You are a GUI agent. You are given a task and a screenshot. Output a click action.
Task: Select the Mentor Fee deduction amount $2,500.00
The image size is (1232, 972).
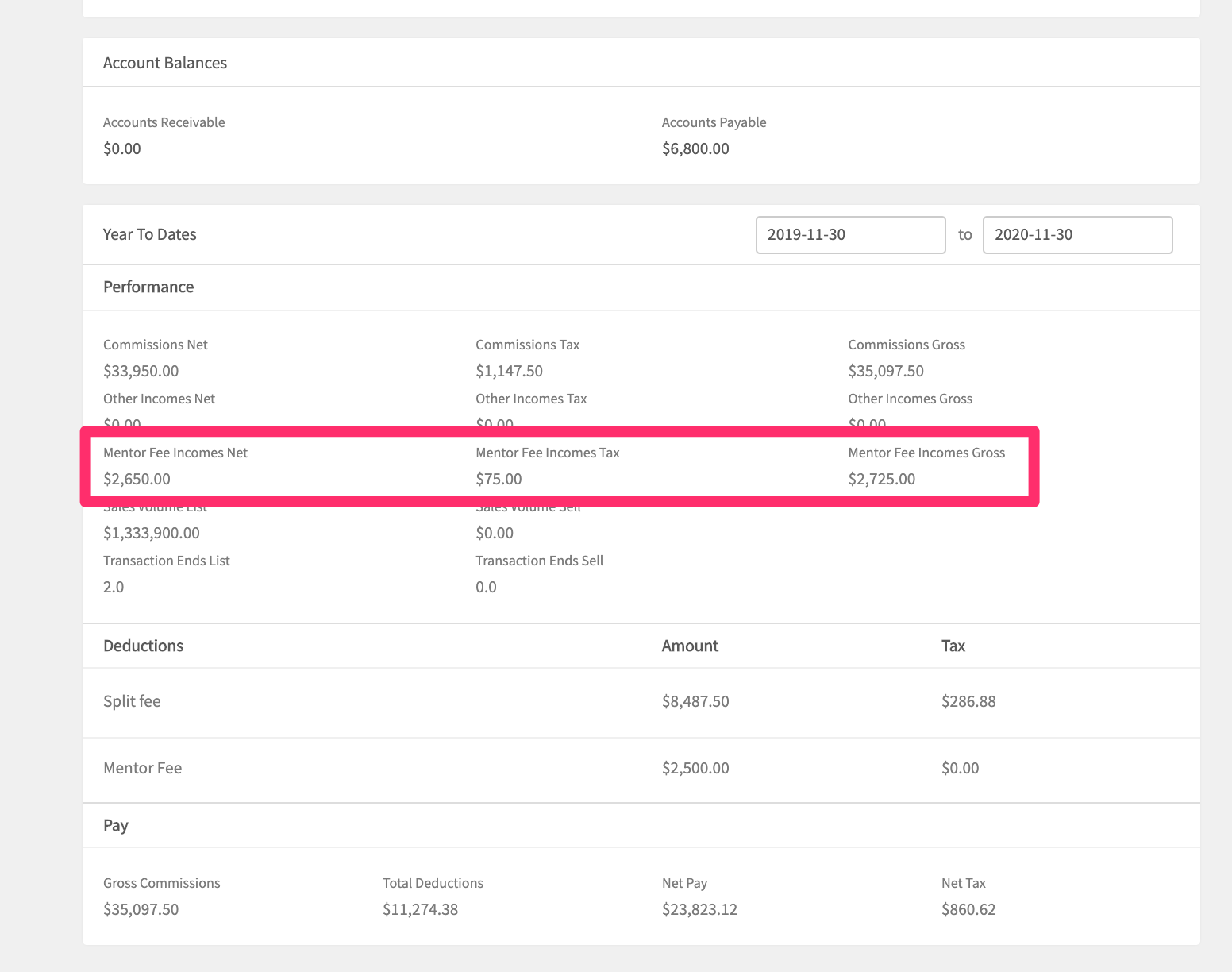click(x=695, y=768)
